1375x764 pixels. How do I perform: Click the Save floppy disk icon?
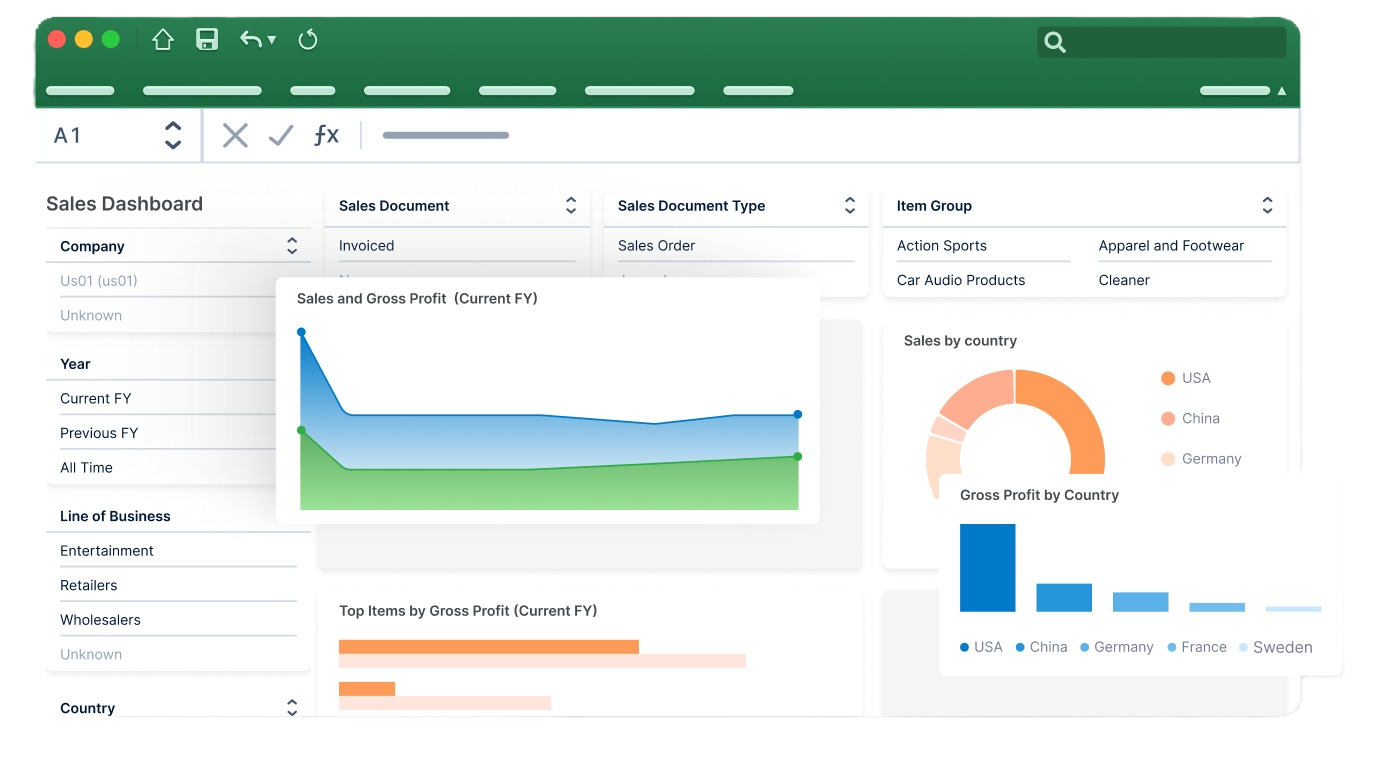pyautogui.click(x=207, y=40)
